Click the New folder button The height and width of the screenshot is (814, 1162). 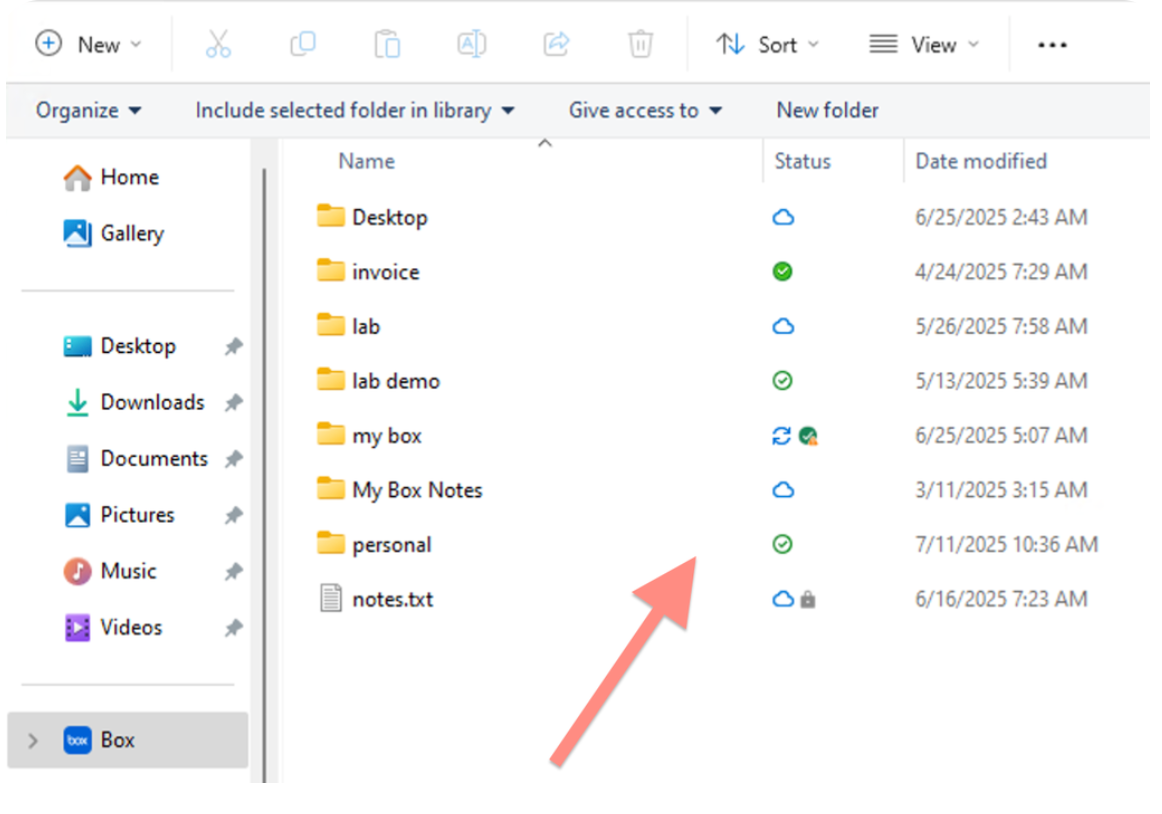pyautogui.click(x=827, y=110)
